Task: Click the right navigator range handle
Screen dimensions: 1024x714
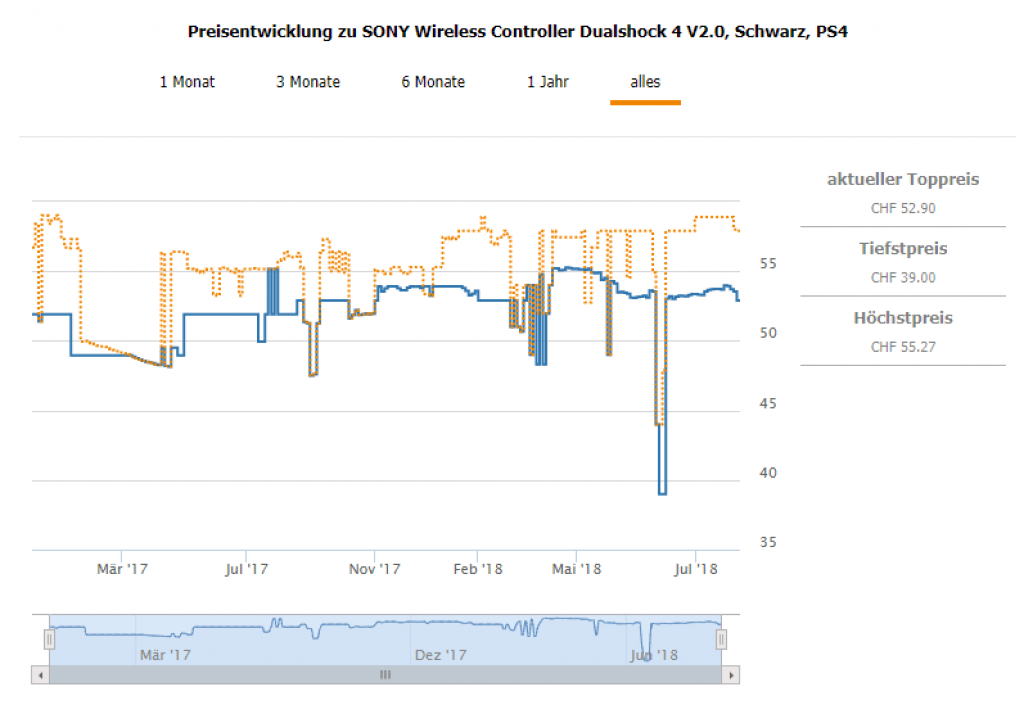Action: (x=721, y=639)
